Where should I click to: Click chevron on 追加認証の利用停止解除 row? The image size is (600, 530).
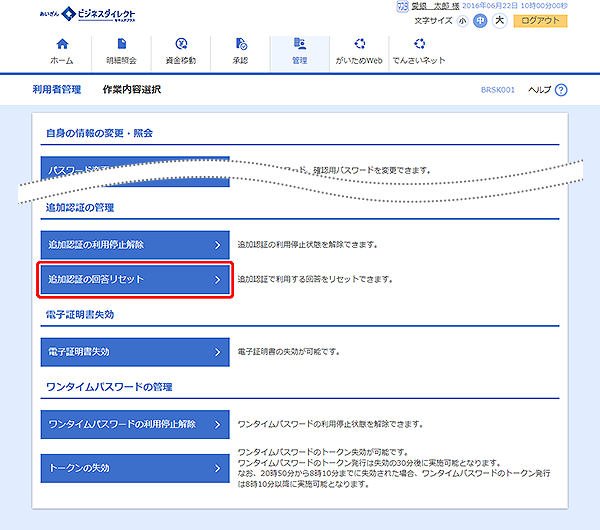[x=217, y=245]
